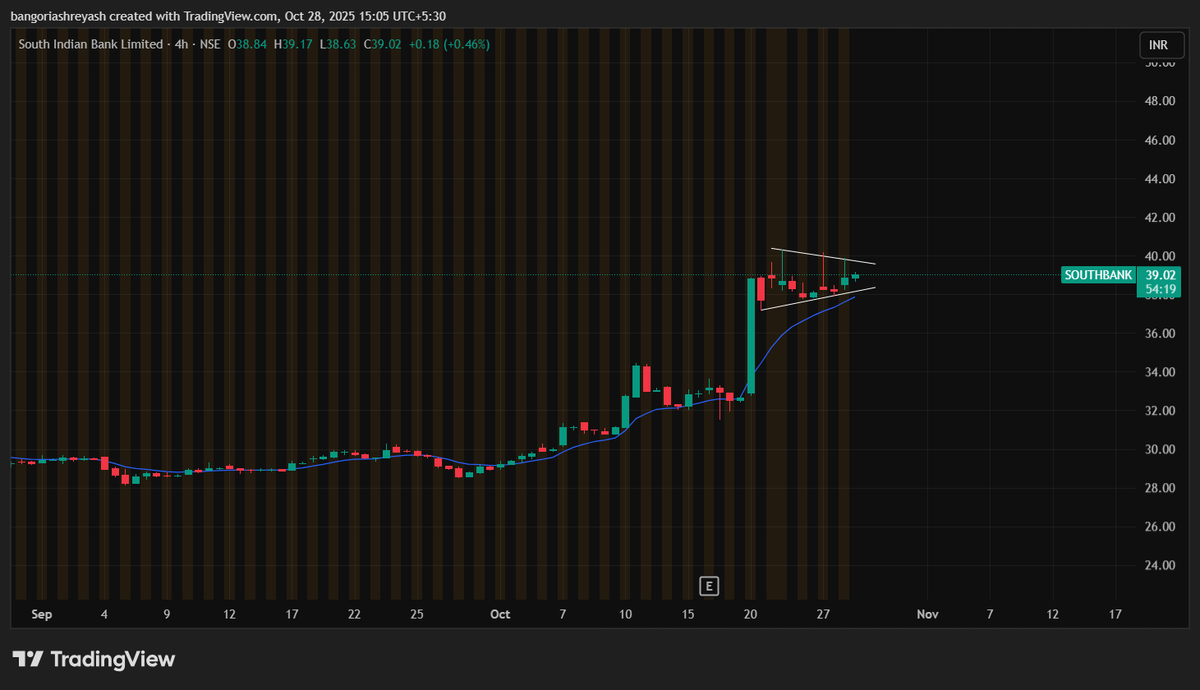This screenshot has width=1200, height=690.
Task: Click the 28.00 price axis label
Action: tap(1160, 488)
